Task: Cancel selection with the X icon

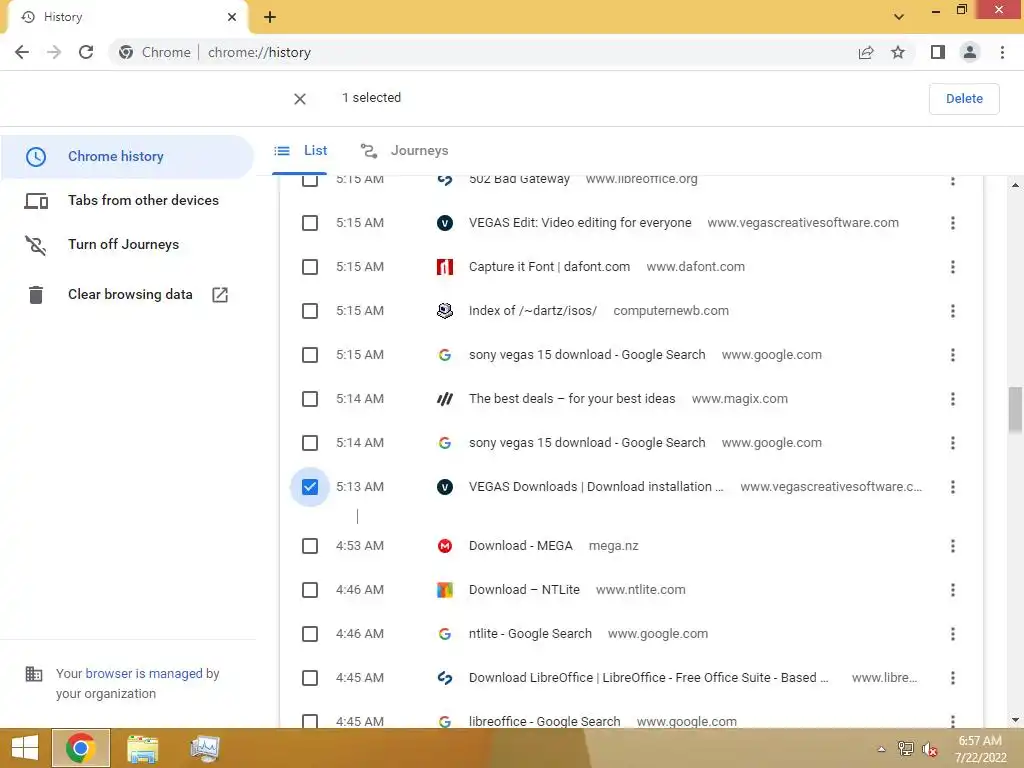Action: pos(300,99)
